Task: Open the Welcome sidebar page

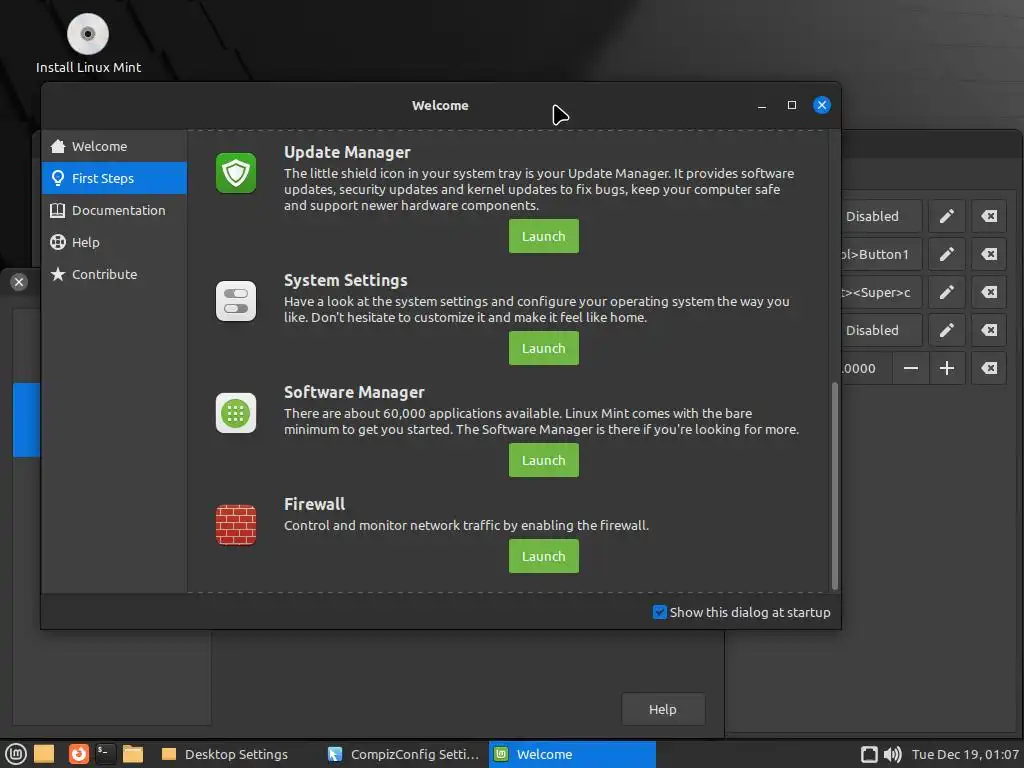Action: tap(114, 146)
